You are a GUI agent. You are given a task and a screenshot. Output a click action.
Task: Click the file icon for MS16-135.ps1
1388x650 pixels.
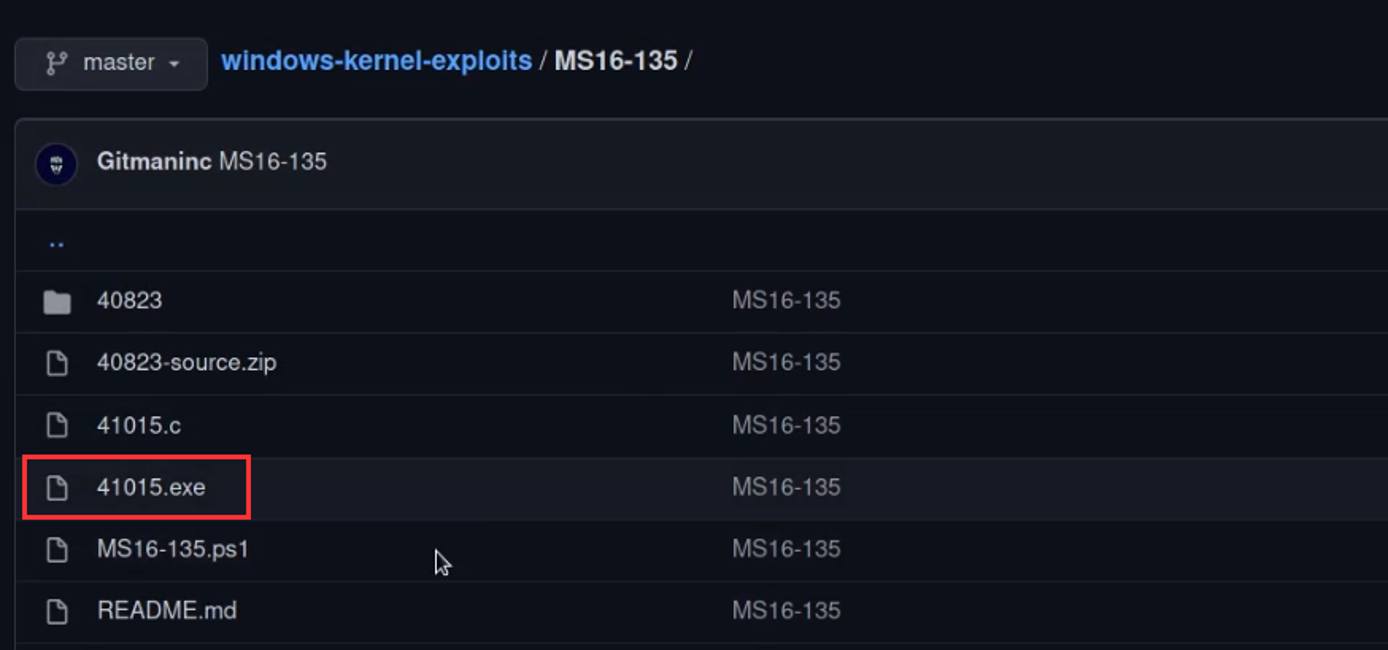[x=57, y=549]
